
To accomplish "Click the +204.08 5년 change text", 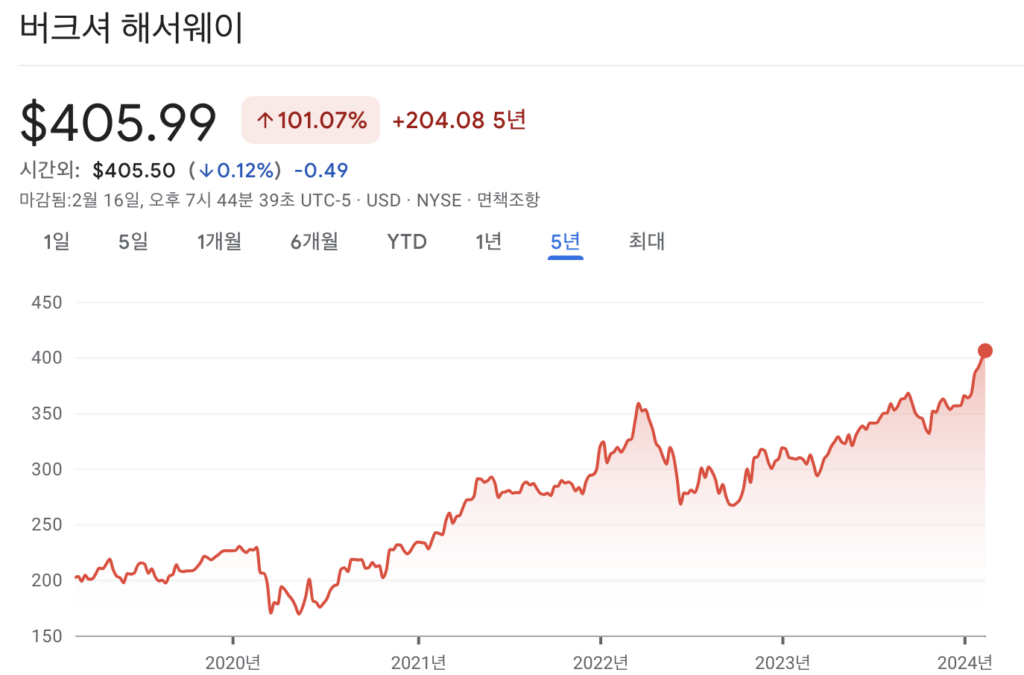I will click(x=459, y=119).
